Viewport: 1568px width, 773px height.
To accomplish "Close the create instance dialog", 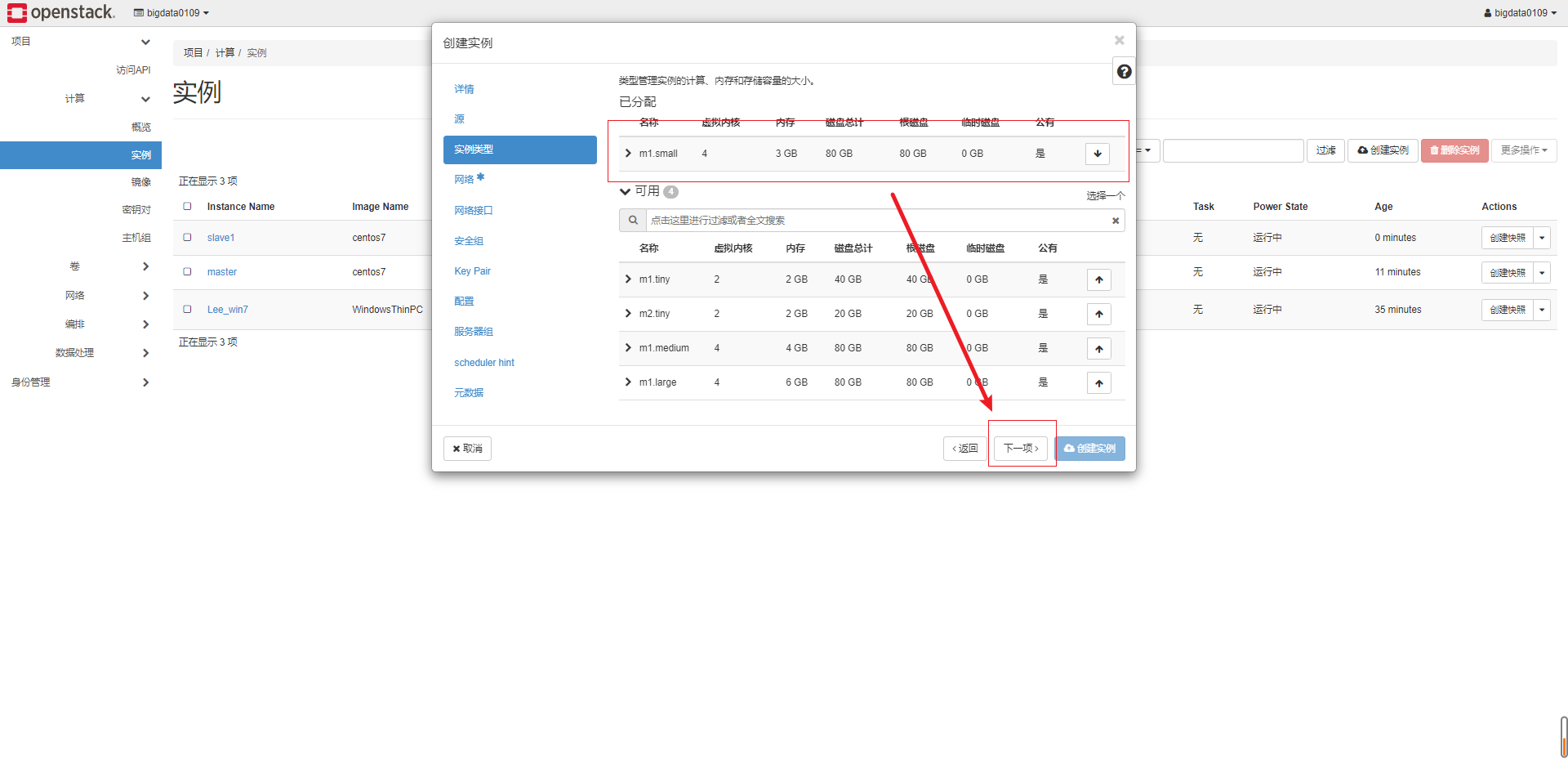I will pos(1119,40).
